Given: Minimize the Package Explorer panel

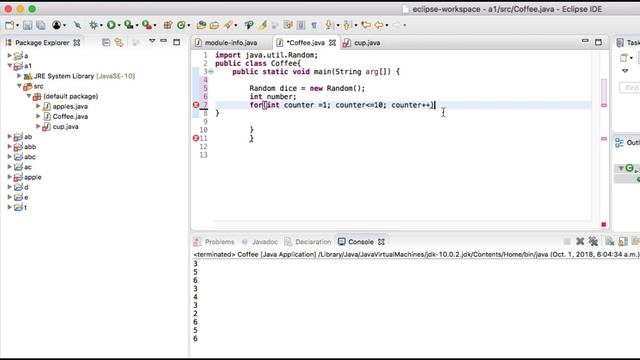Looking at the screenshot, I should (163, 41).
